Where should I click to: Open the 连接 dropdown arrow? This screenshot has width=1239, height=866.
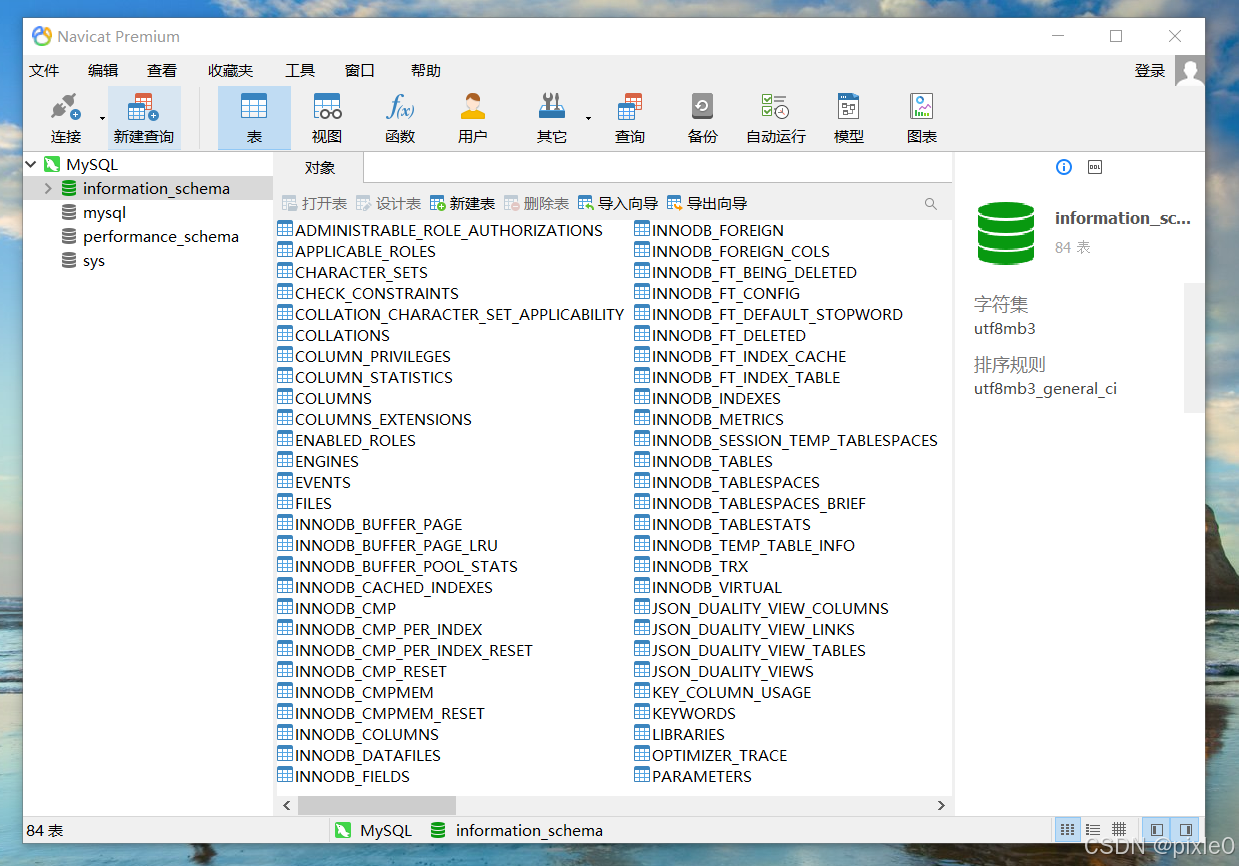pos(102,118)
